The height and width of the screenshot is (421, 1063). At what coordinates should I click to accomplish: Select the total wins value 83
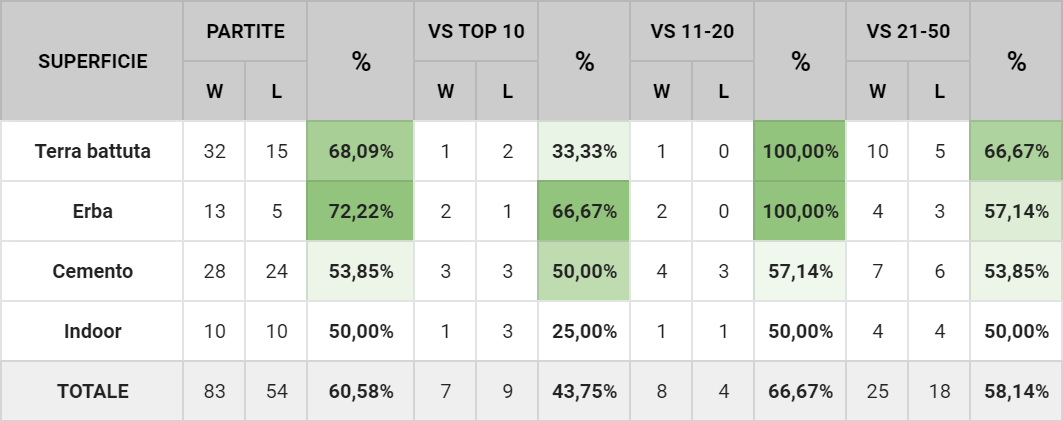pos(214,392)
